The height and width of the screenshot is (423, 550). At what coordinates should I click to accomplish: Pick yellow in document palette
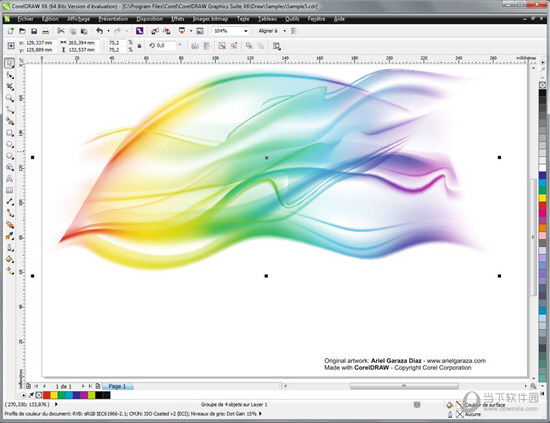point(54,395)
